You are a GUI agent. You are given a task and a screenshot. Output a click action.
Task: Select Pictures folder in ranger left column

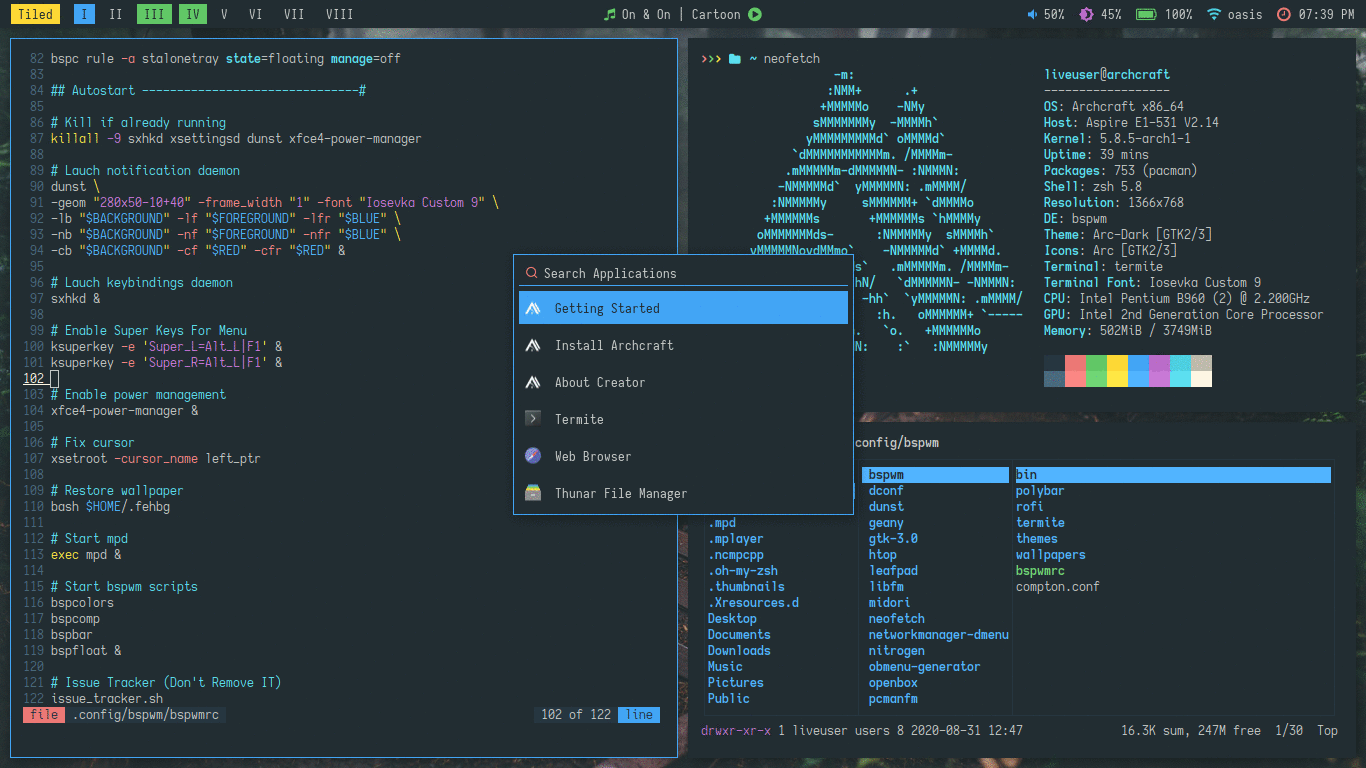click(x=735, y=683)
